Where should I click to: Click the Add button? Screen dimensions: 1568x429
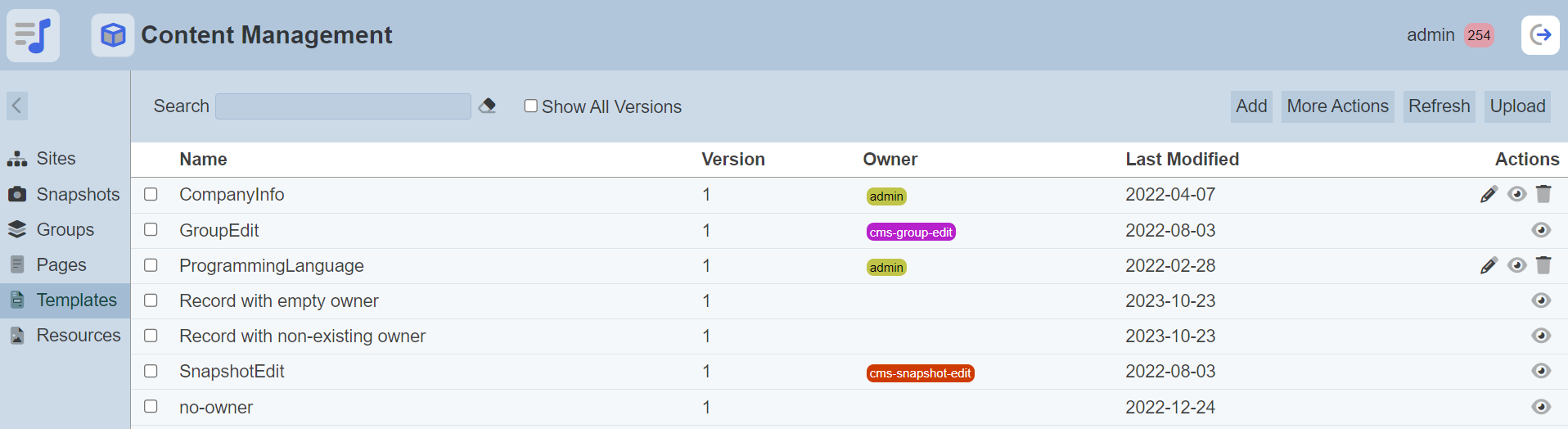pyautogui.click(x=1250, y=106)
